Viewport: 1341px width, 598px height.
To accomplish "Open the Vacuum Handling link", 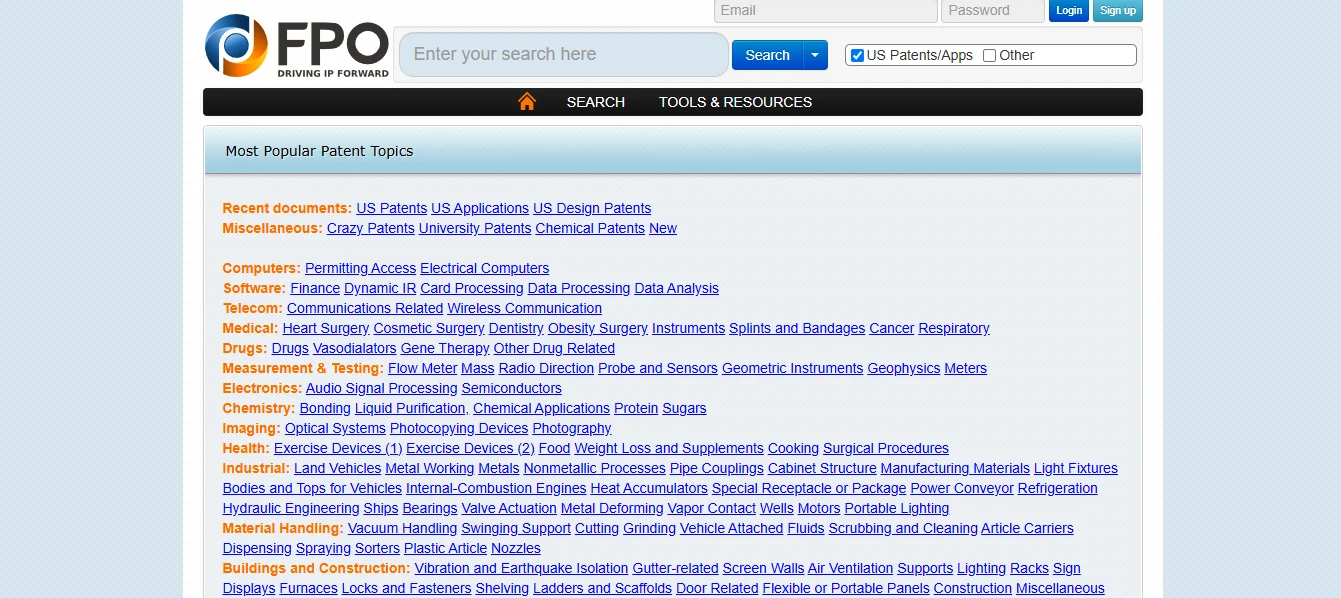I will pyautogui.click(x=403, y=528).
